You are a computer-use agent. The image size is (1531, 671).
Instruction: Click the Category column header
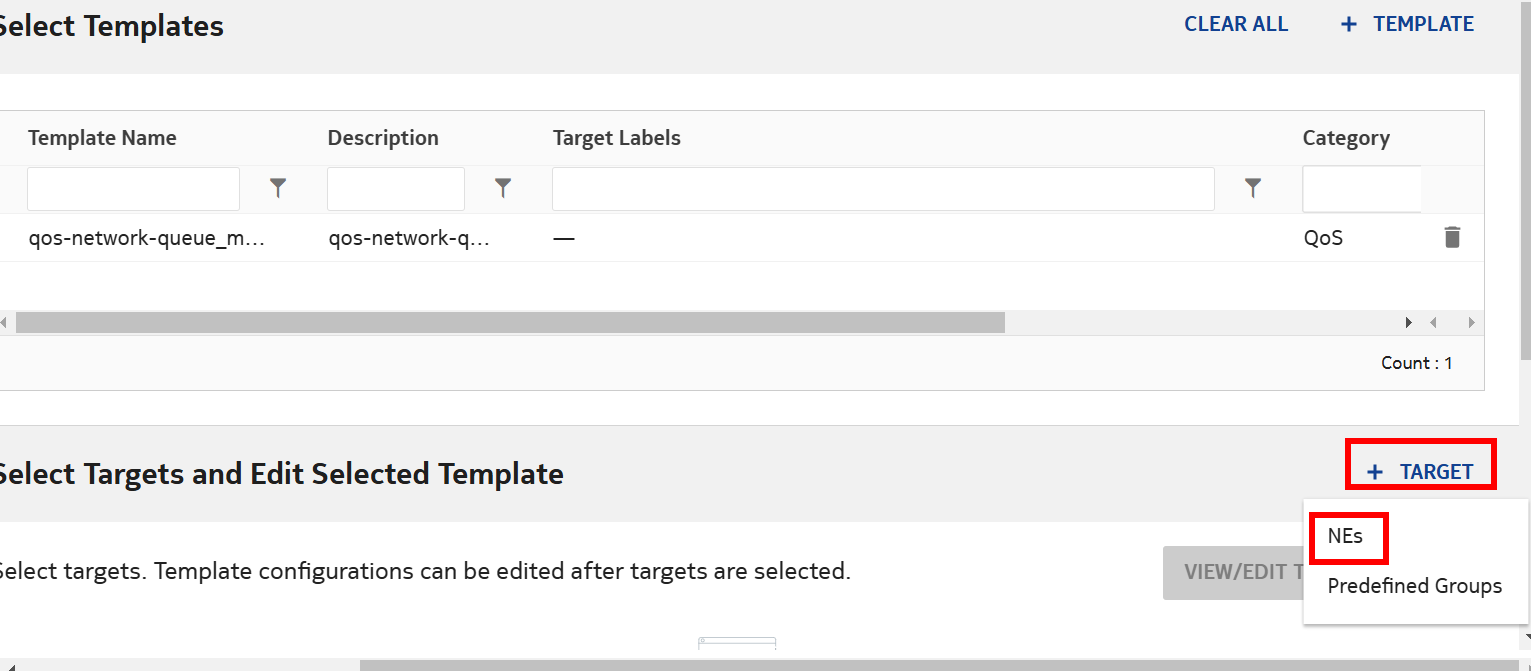pos(1345,138)
